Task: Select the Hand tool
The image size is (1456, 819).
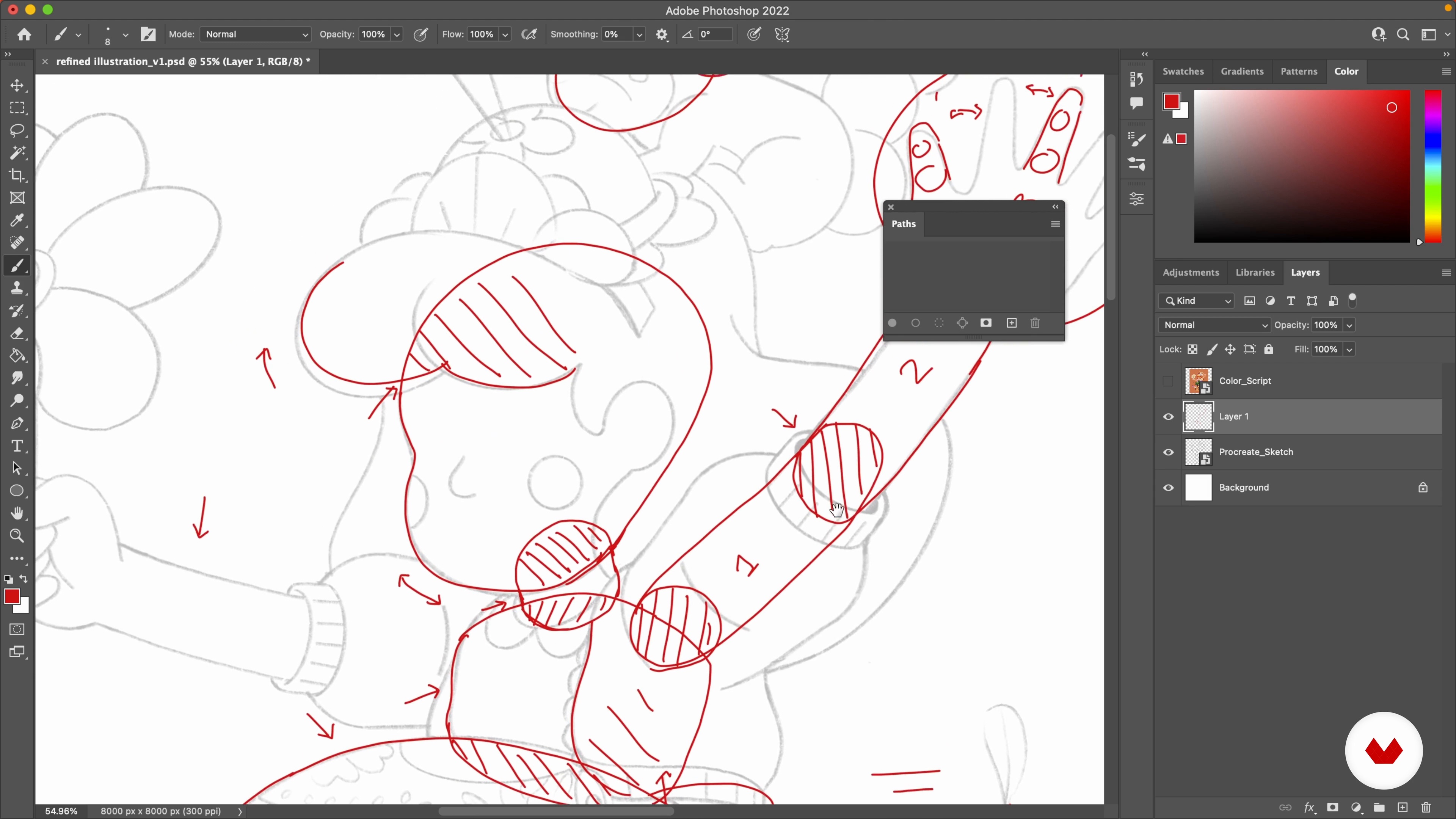Action: point(17,513)
